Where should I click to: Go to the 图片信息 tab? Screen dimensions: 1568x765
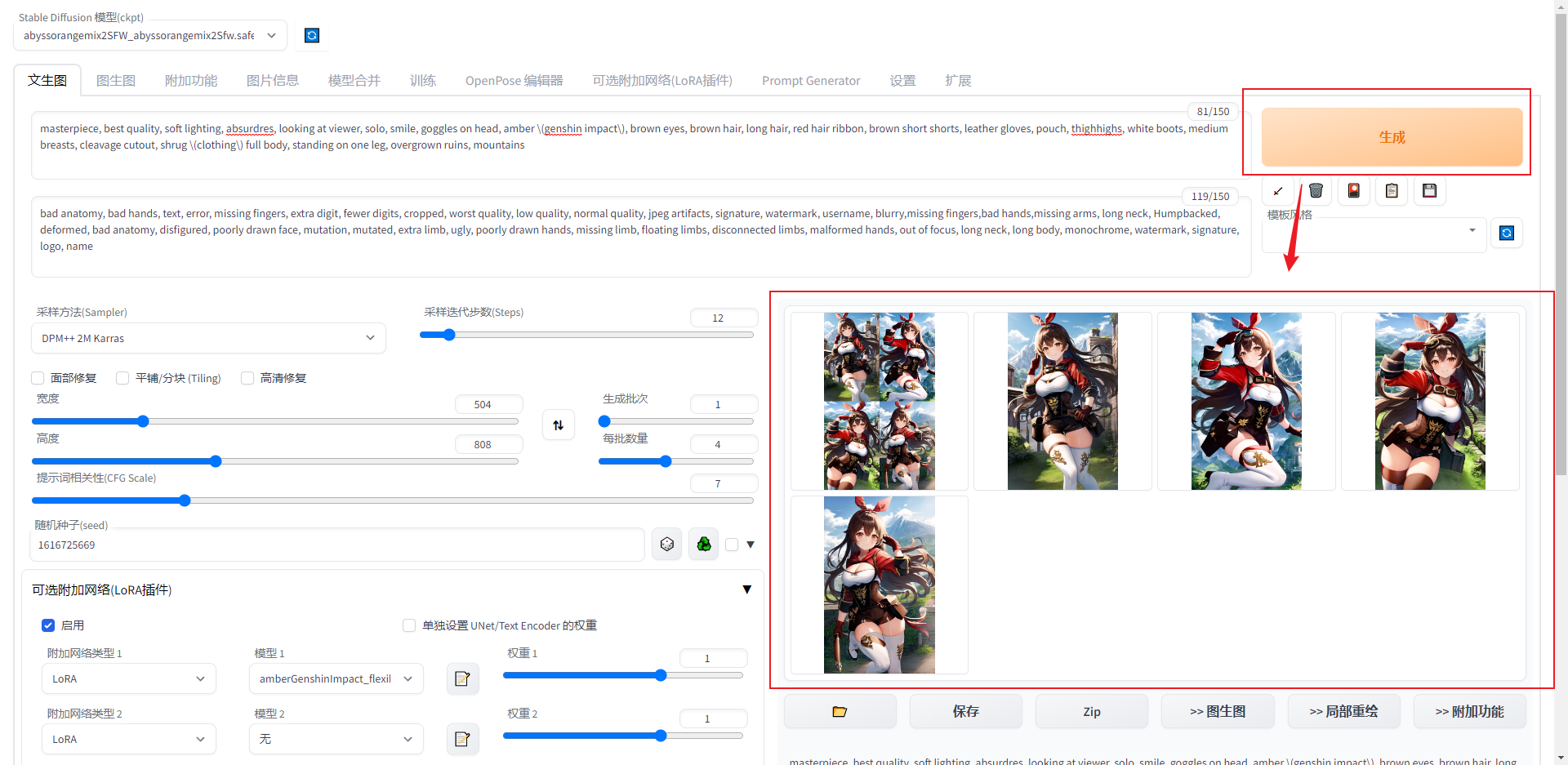click(273, 81)
